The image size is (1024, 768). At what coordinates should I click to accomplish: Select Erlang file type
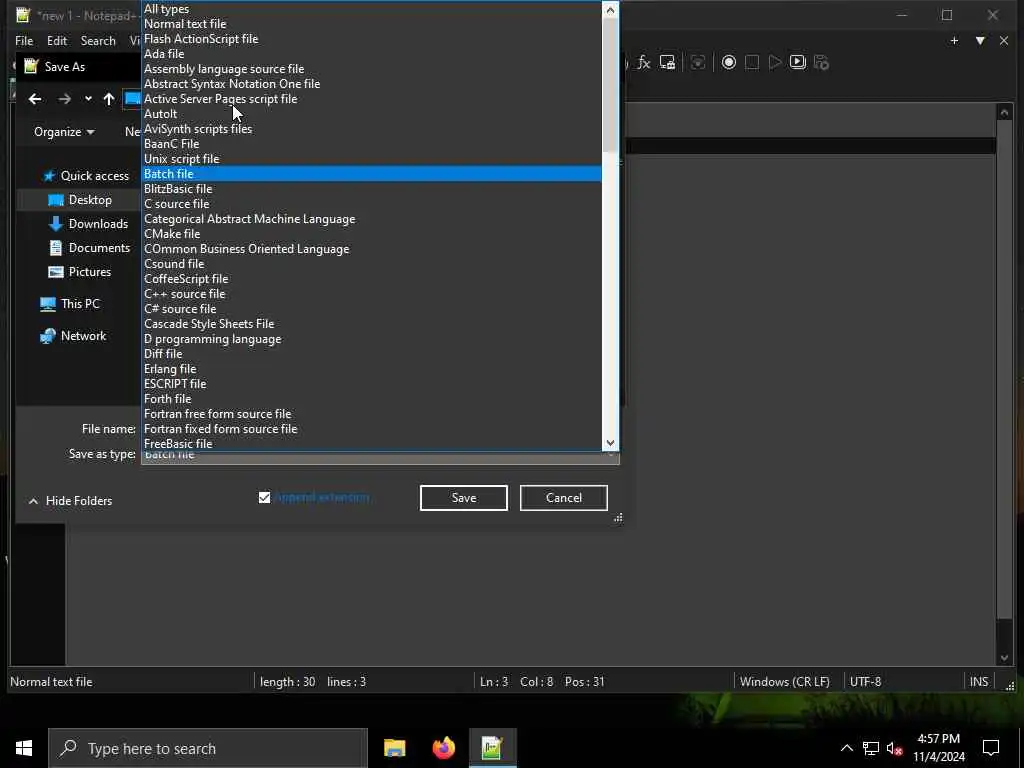[372, 369]
